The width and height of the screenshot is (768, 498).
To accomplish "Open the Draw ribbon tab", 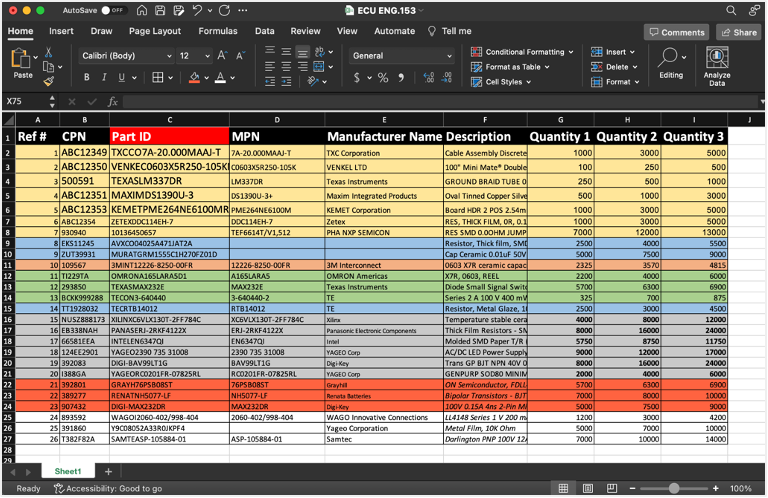I will coord(101,31).
